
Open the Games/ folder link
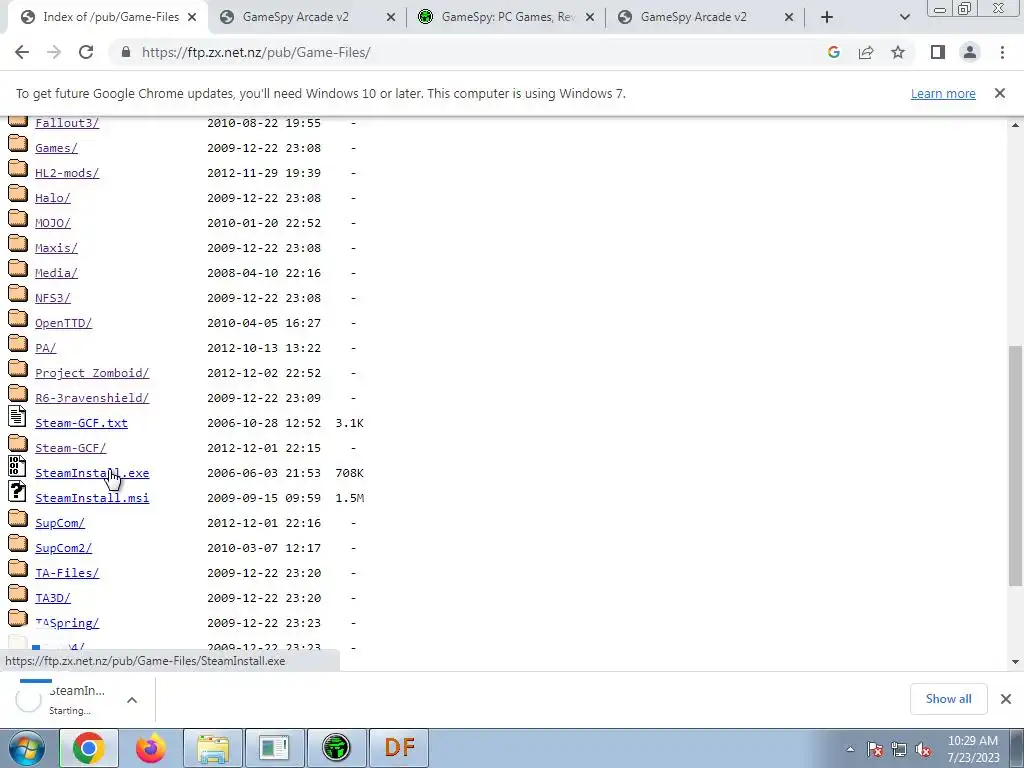[x=56, y=148]
